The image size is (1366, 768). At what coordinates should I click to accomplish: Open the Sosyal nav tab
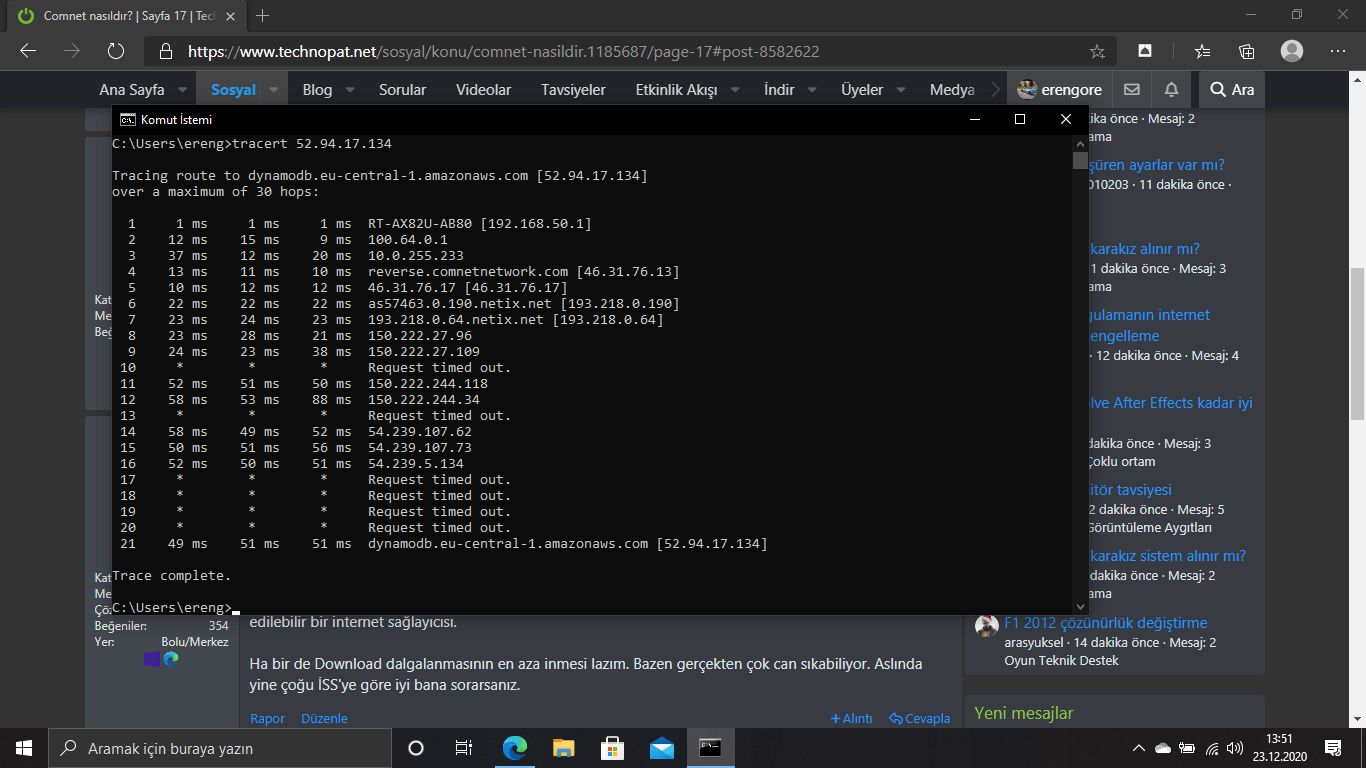pos(233,89)
